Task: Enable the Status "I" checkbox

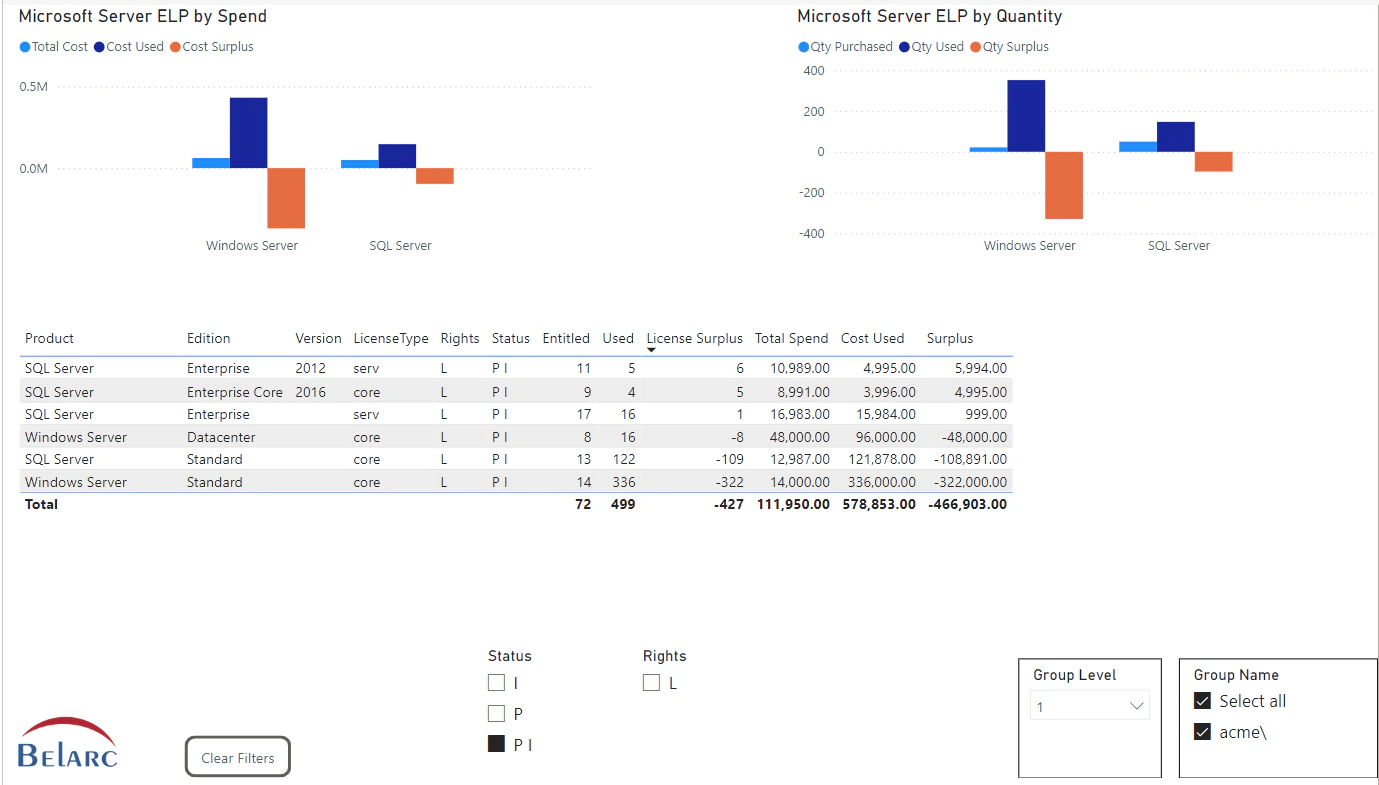Action: pos(496,682)
